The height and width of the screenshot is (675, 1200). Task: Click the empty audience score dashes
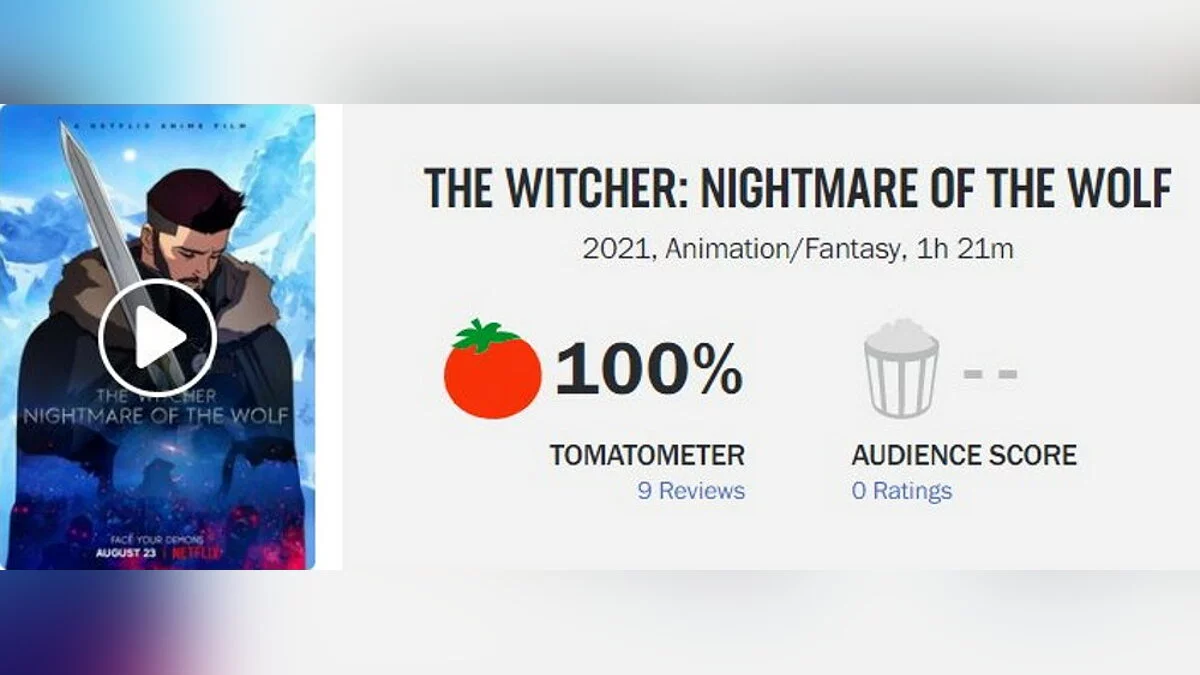[x=990, y=374]
